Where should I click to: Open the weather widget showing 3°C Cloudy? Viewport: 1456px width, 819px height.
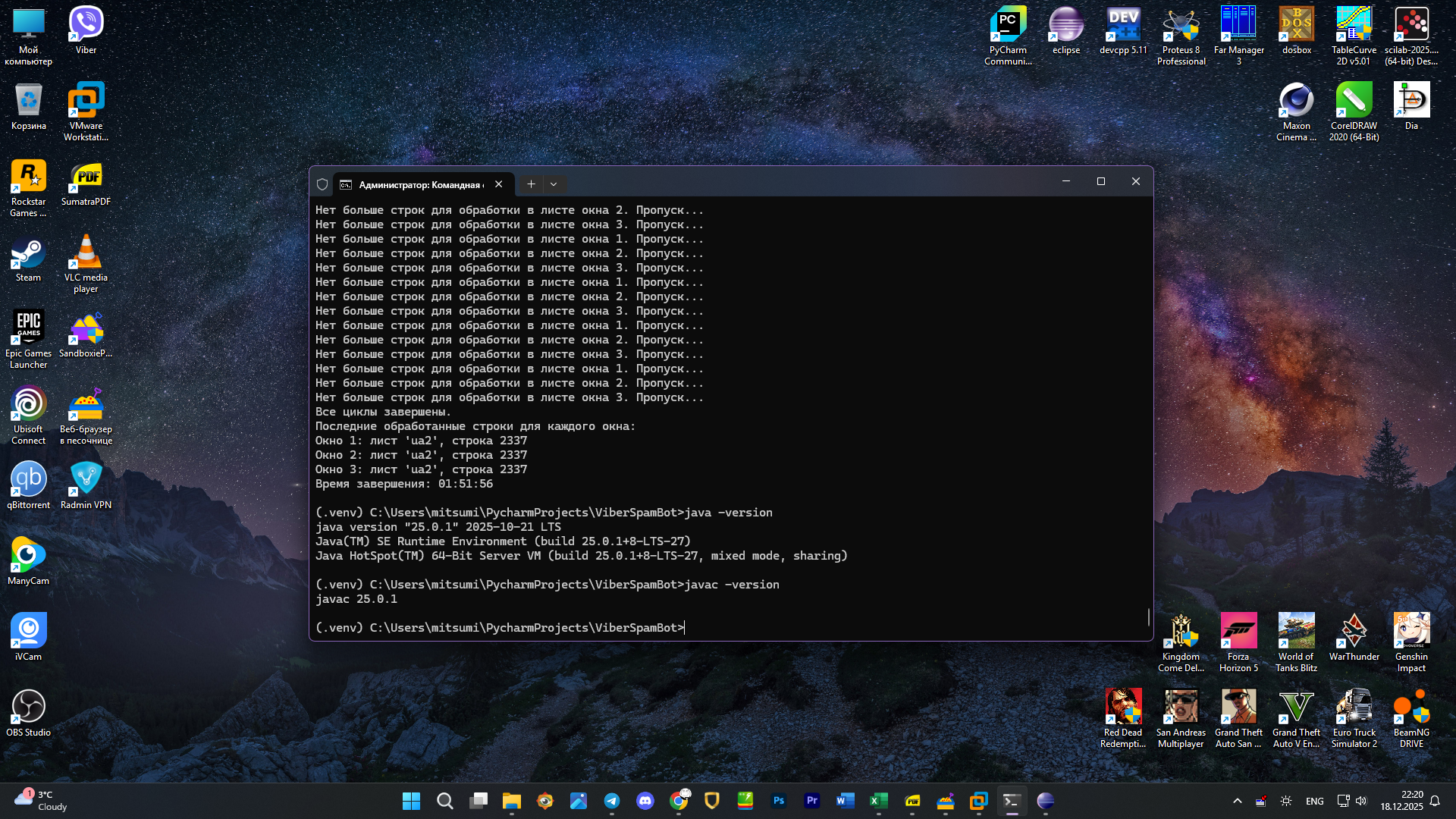tap(42, 800)
